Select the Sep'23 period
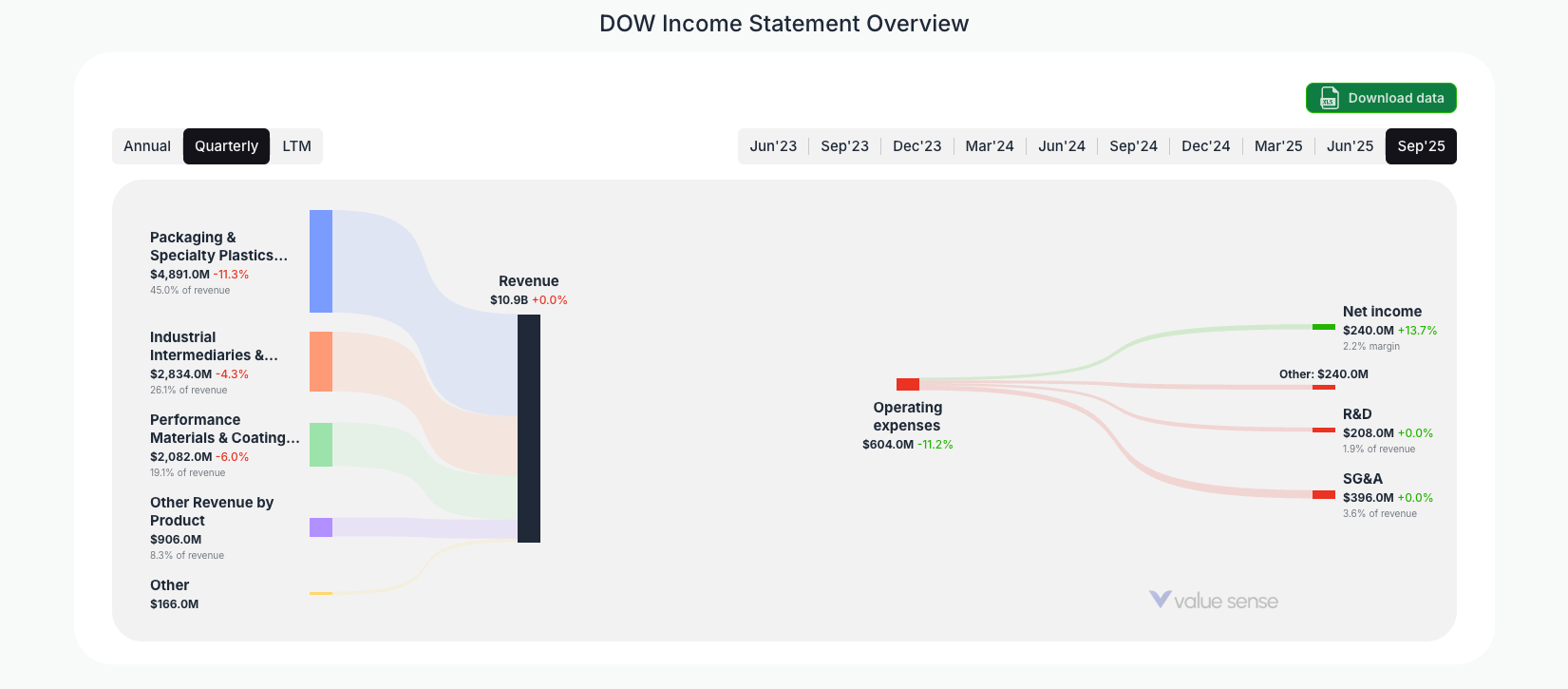Viewport: 1568px width, 689px height. [x=844, y=146]
